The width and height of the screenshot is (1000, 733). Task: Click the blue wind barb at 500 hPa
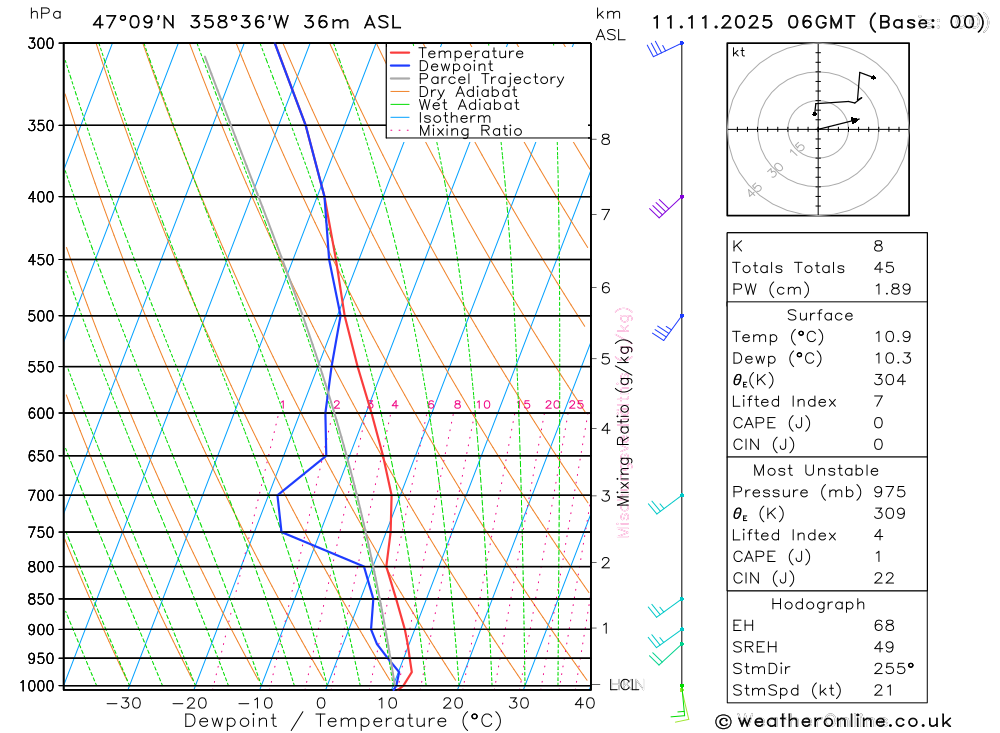(668, 327)
